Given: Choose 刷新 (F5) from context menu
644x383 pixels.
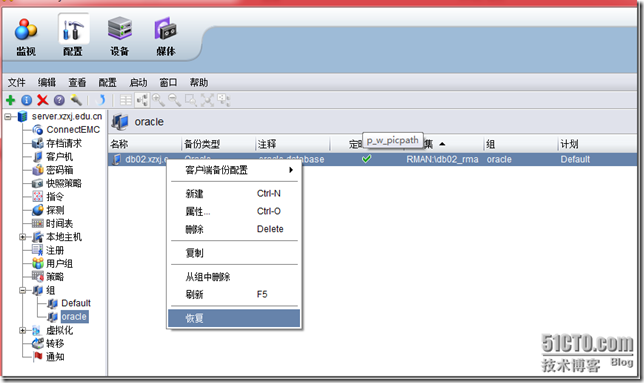Looking at the screenshot, I should [x=234, y=294].
